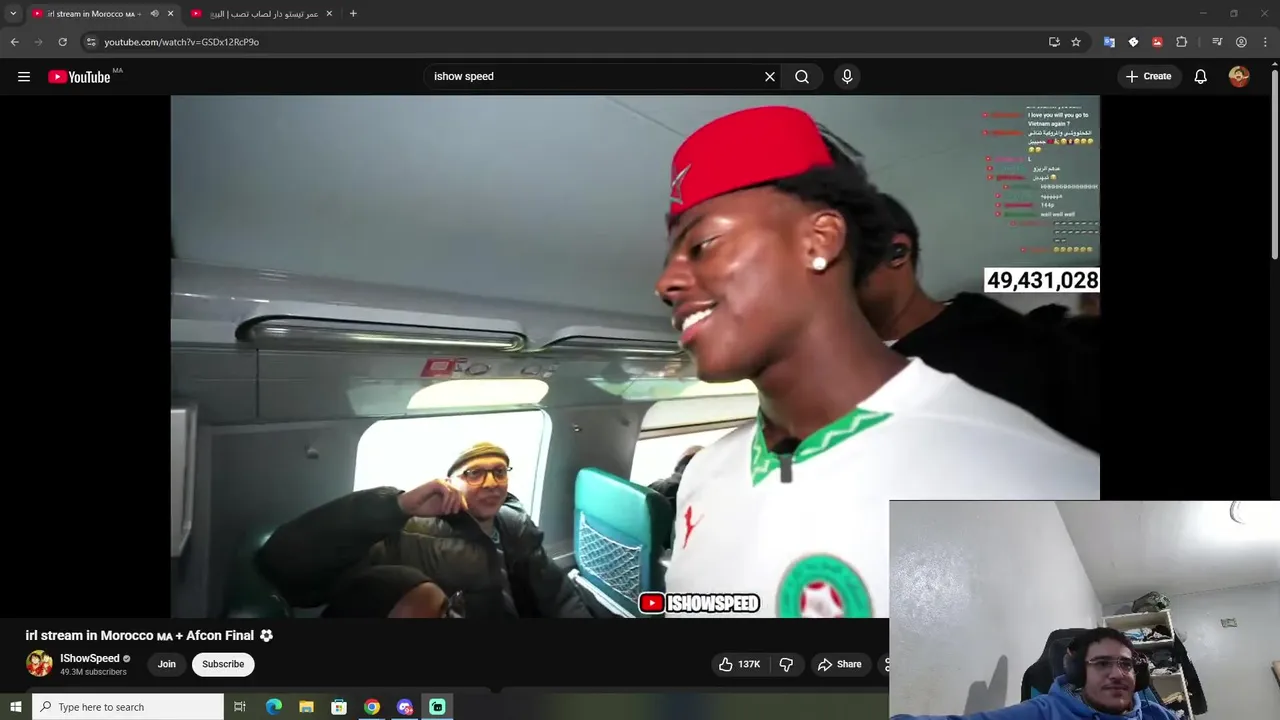This screenshot has width=1280, height=720.
Task: Open the media controls toolbar button
Action: point(1217,42)
